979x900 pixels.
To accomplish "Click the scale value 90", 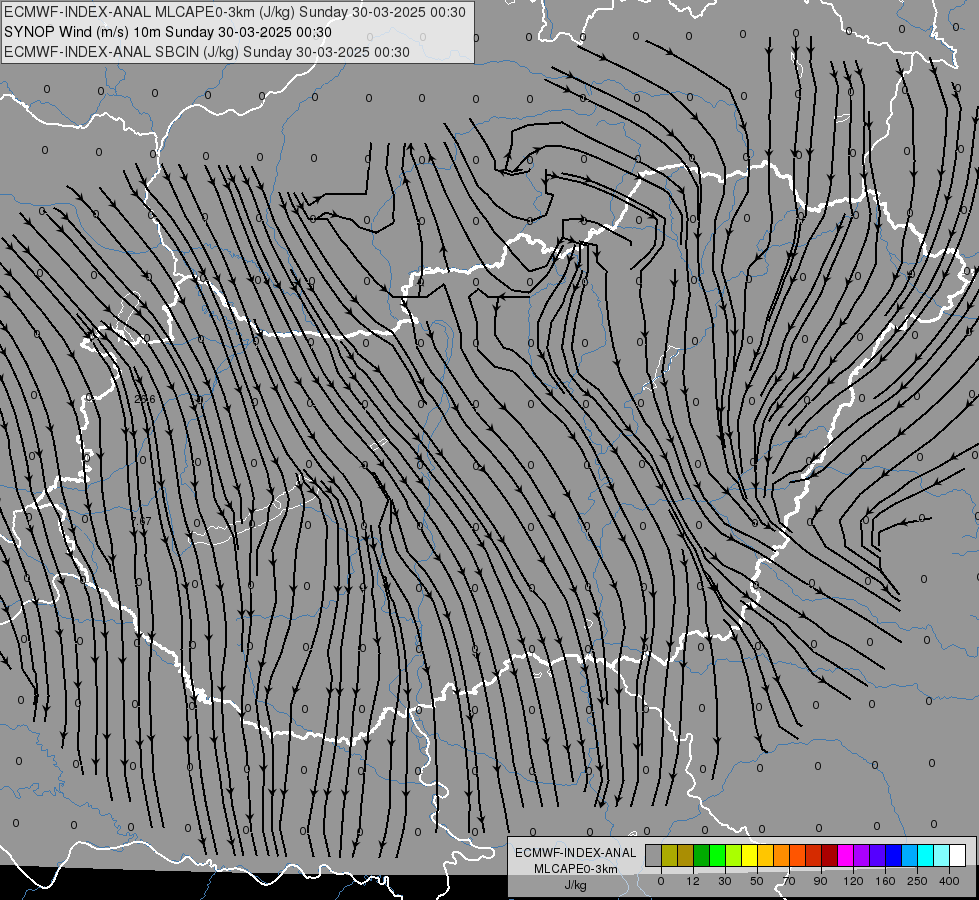I will 820,881.
